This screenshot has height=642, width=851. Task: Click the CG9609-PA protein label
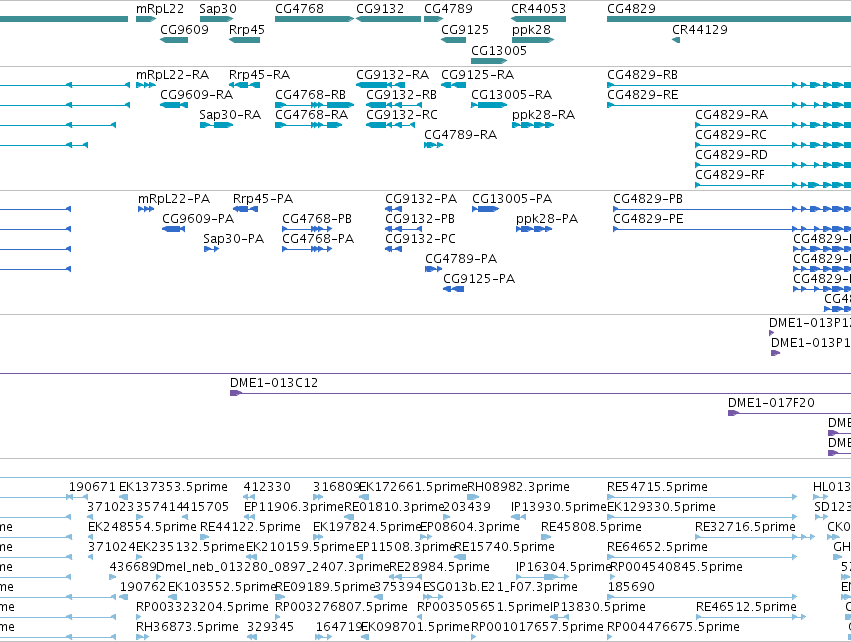[x=198, y=219]
